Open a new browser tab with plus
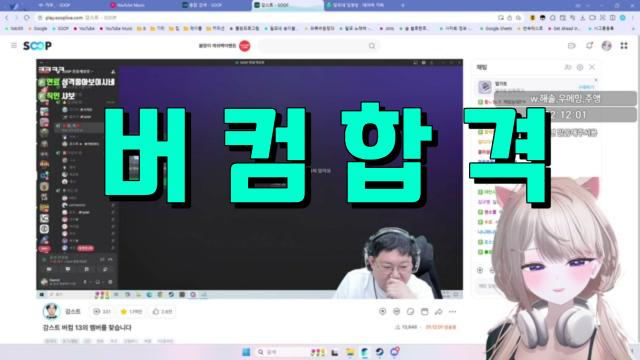The width and height of the screenshot is (640, 360). [403, 5]
